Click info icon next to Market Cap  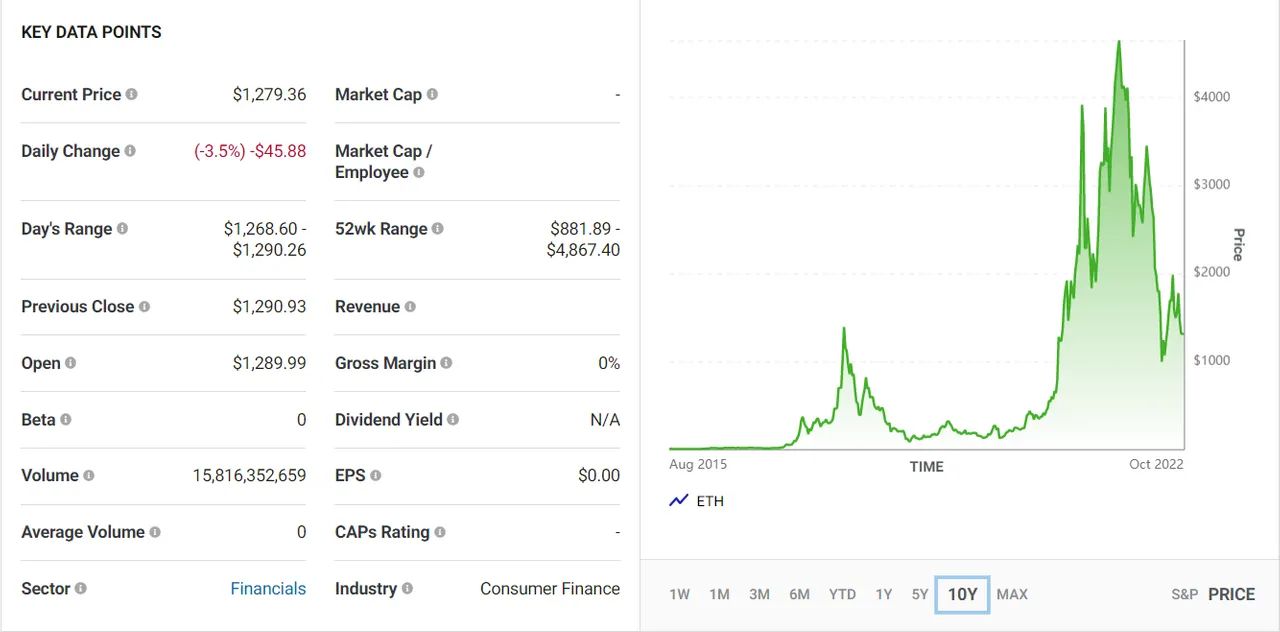[x=432, y=94]
